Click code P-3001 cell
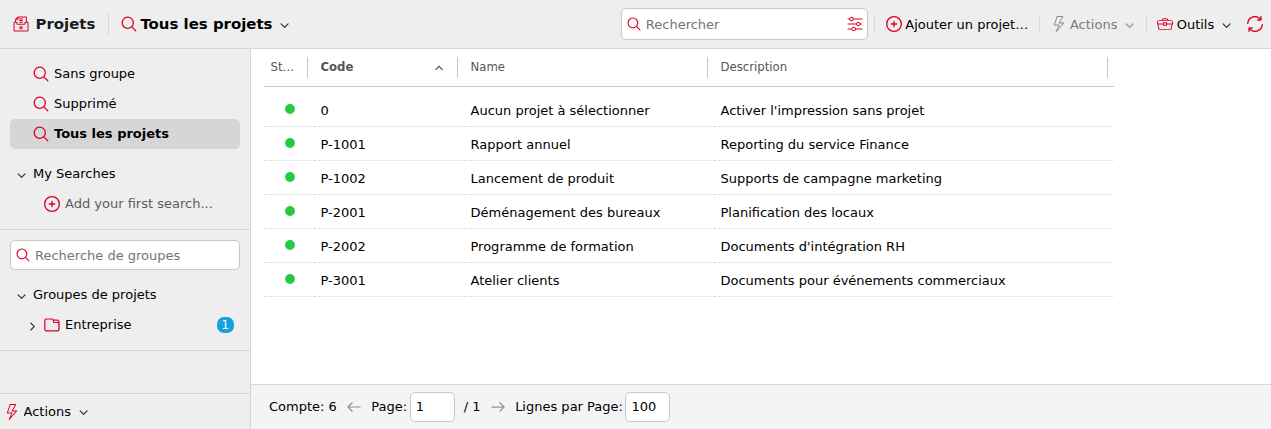The width and height of the screenshot is (1271, 429). [343, 280]
